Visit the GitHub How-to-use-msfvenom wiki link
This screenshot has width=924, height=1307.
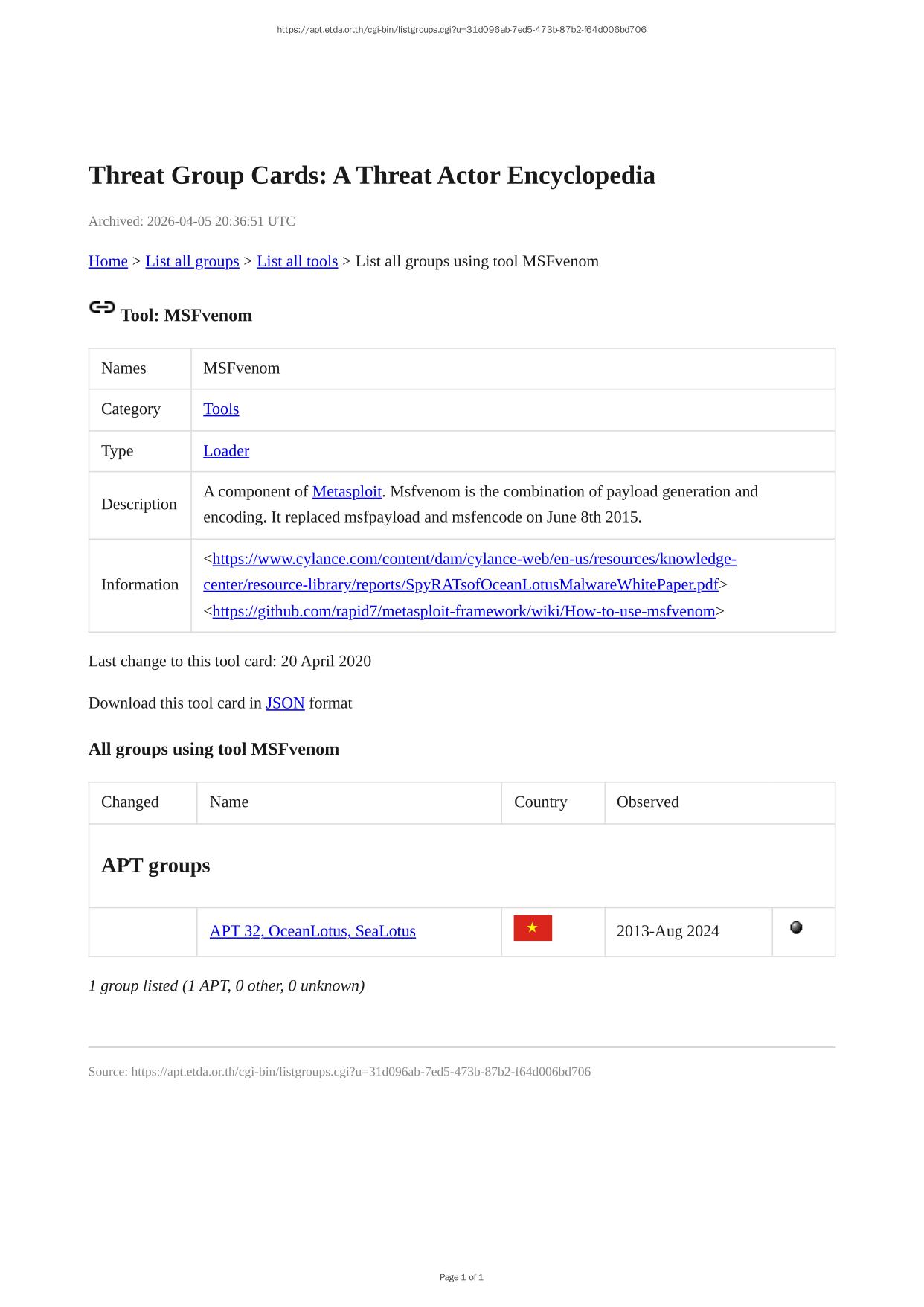click(x=463, y=612)
